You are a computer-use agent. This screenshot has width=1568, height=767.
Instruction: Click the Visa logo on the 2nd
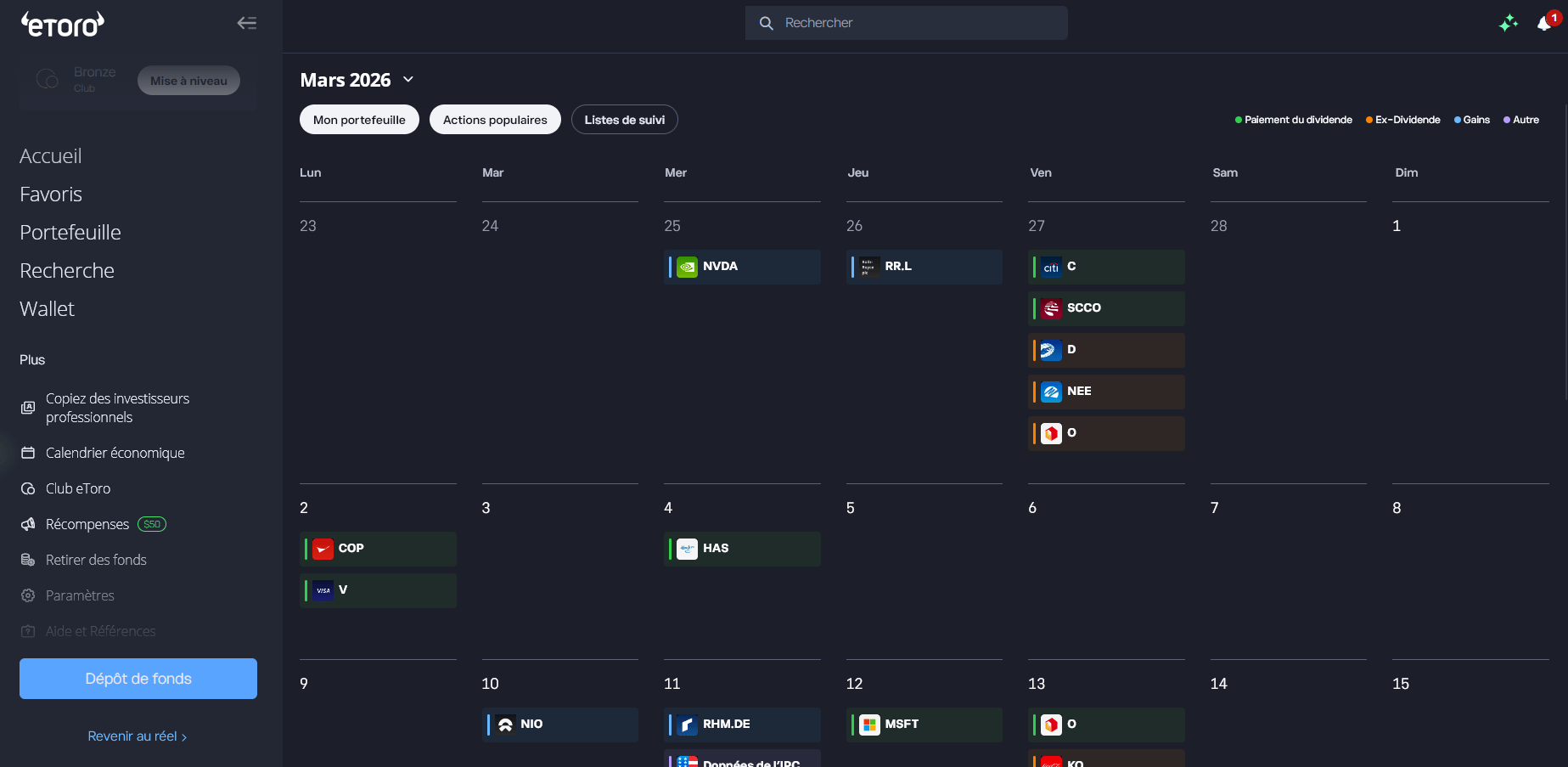[323, 590]
